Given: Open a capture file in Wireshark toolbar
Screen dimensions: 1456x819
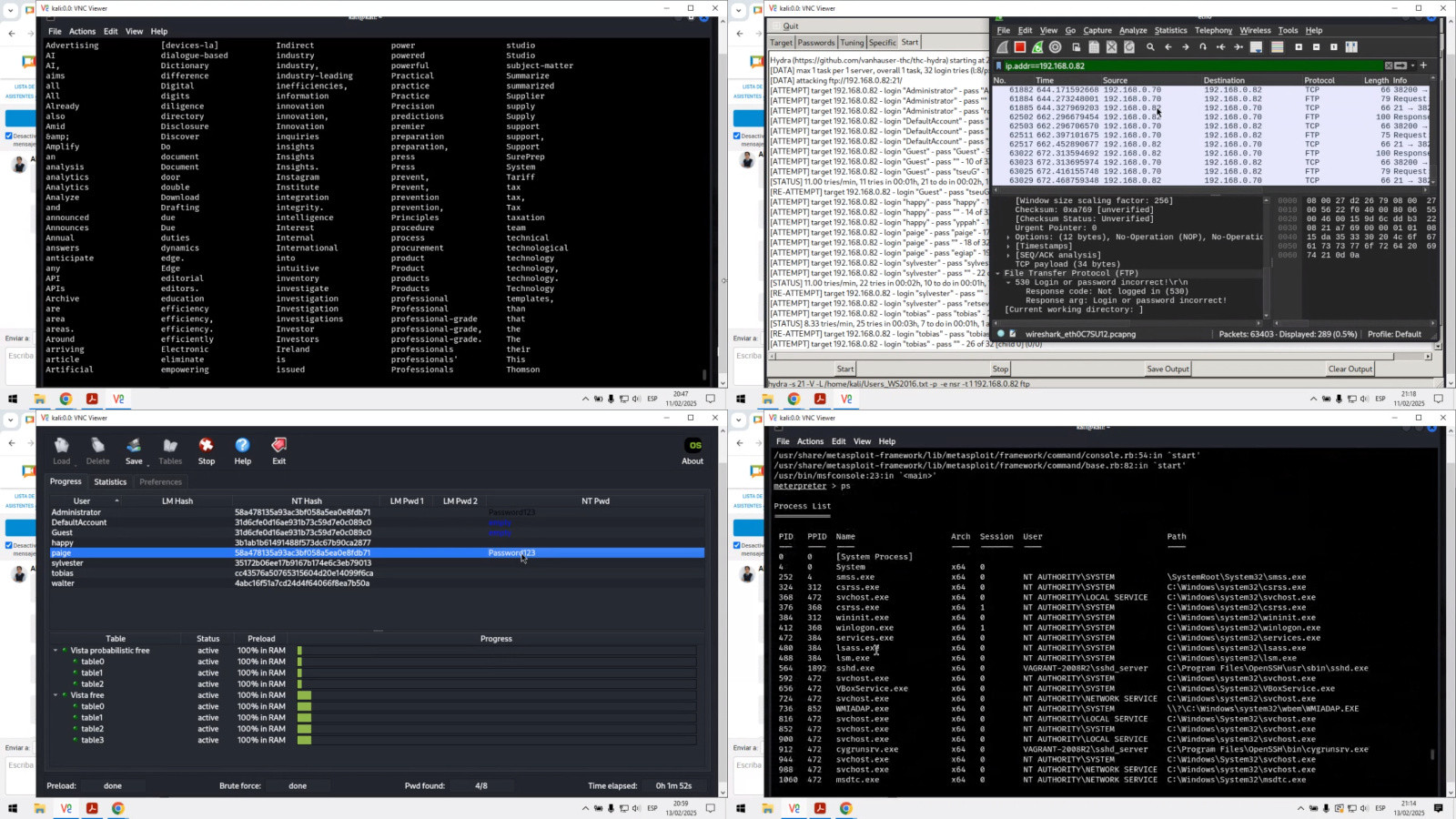Looking at the screenshot, I should pos(1076,47).
